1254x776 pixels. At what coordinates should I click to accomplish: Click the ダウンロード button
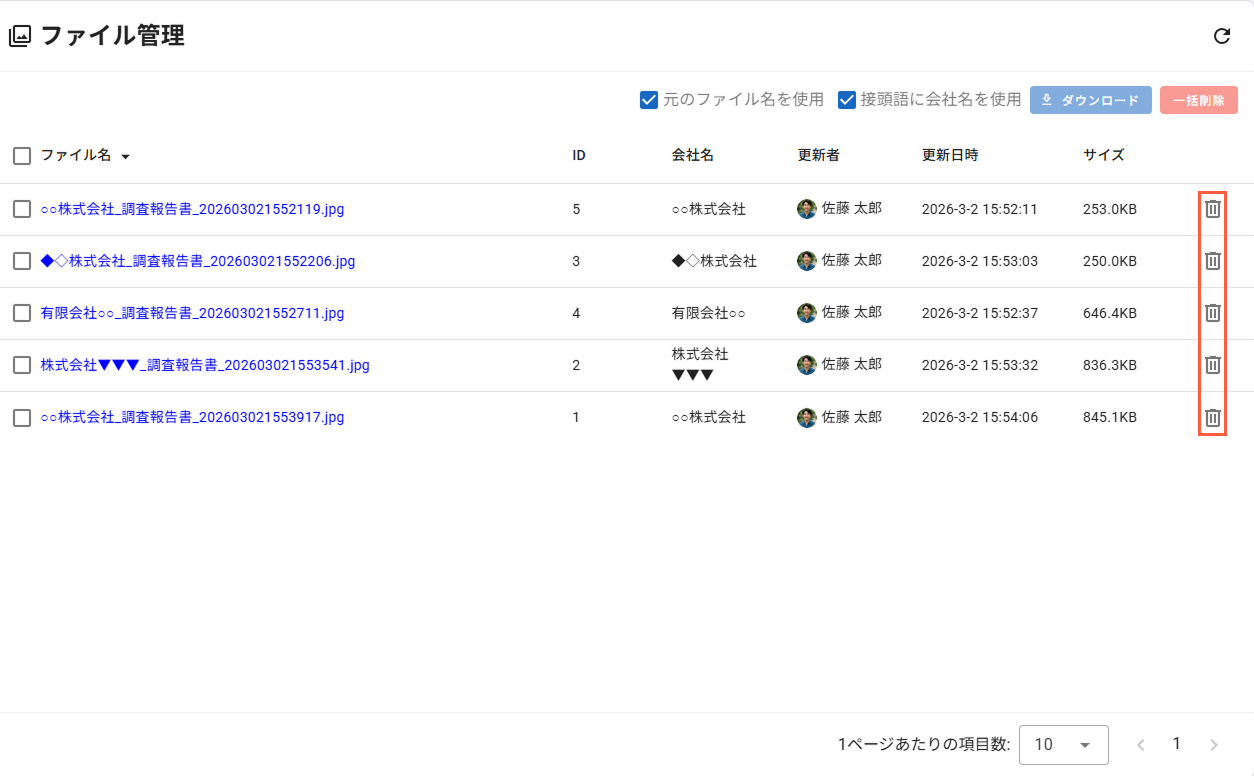click(x=1090, y=100)
